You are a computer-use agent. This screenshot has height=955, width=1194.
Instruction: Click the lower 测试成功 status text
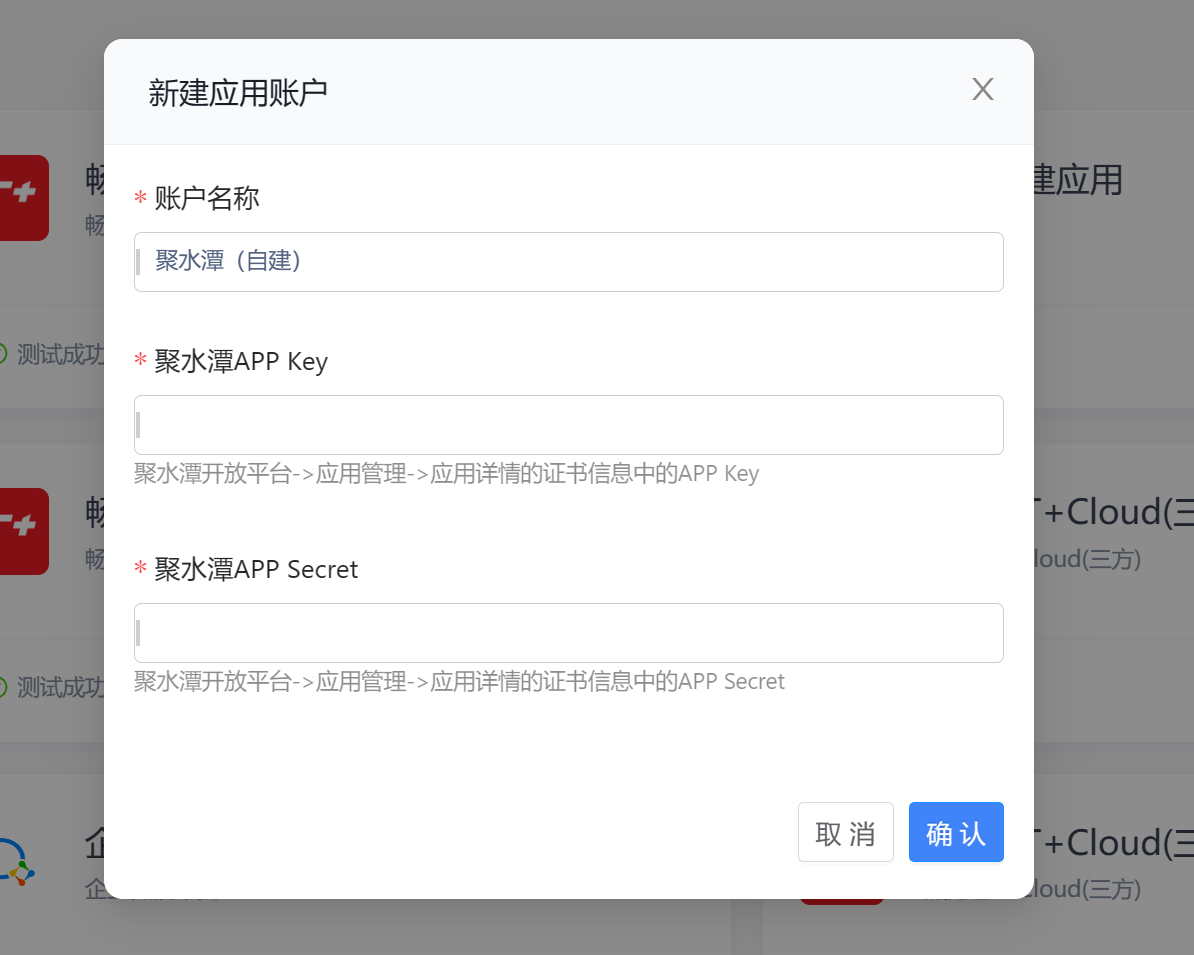pyautogui.click(x=60, y=687)
